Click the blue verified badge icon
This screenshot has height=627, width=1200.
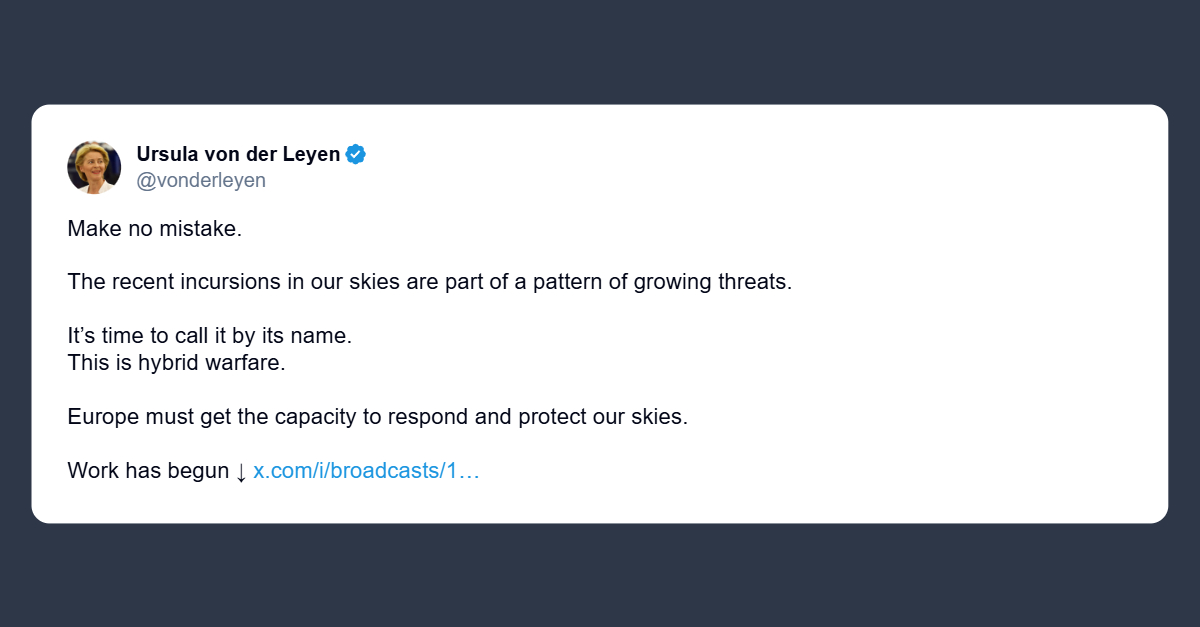coord(356,154)
